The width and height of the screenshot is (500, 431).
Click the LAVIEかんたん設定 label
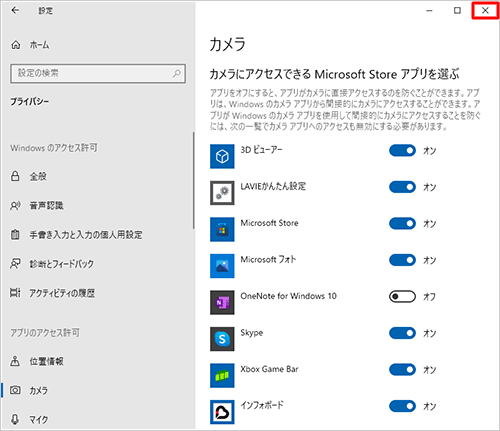[273, 186]
